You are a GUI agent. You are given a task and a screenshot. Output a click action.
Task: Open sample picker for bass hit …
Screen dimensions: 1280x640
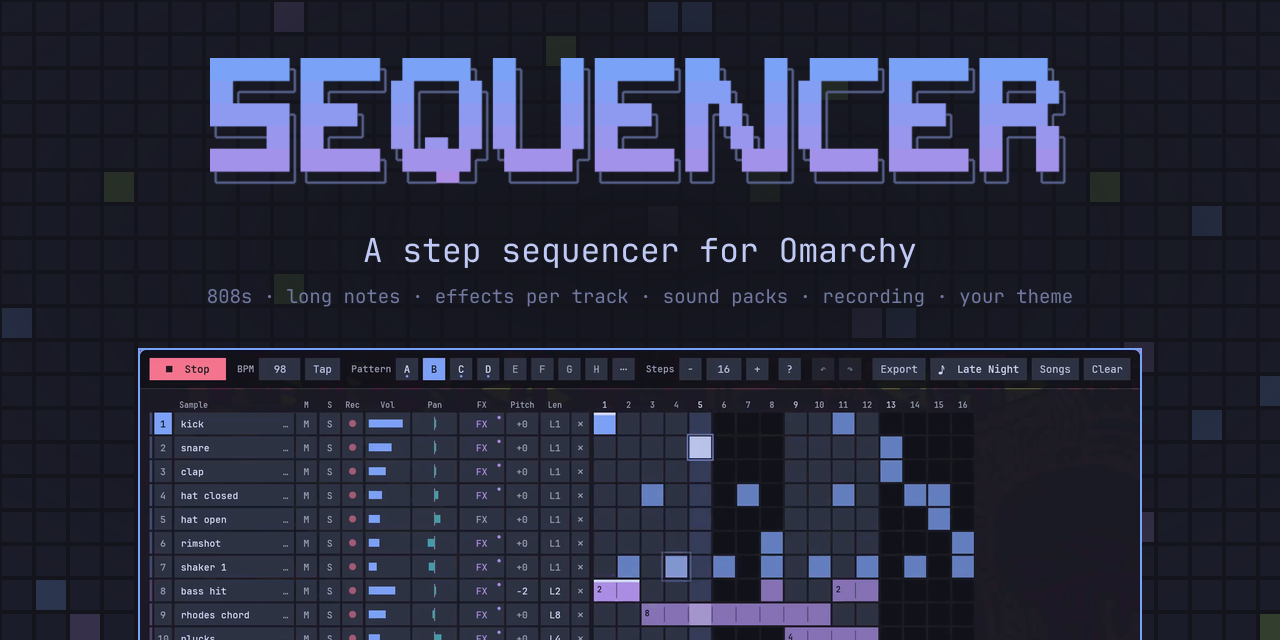click(x=286, y=593)
